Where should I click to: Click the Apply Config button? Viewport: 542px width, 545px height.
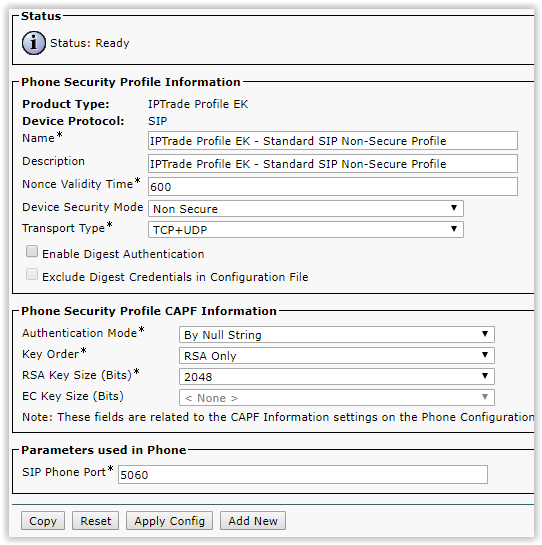point(169,520)
